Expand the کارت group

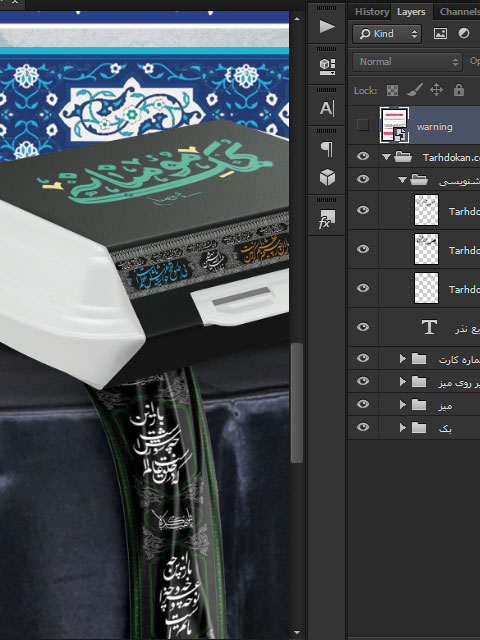[403, 359]
